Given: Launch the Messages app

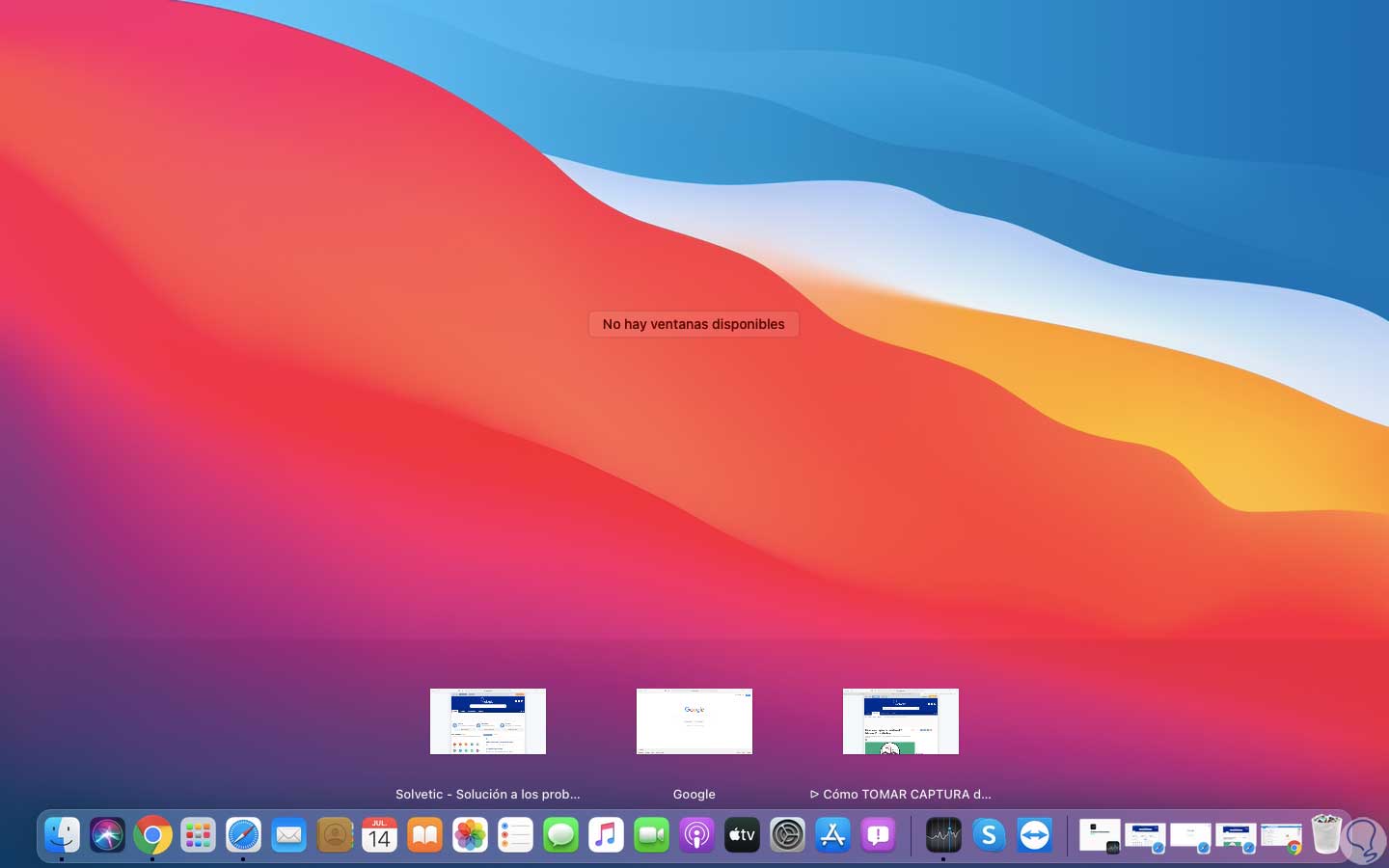Looking at the screenshot, I should 561,835.
